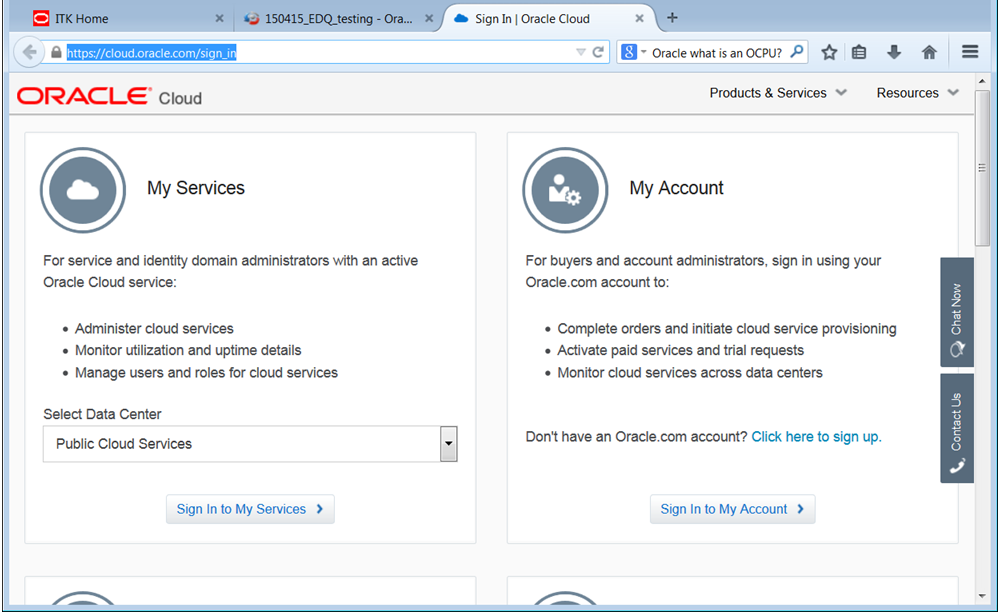Image resolution: width=1000 pixels, height=614 pixels.
Task: Click Sign In to My Services button
Action: point(250,509)
